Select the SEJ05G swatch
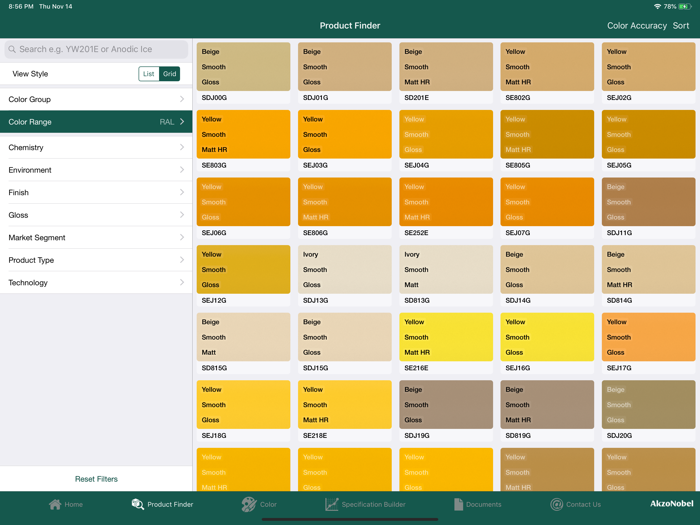The image size is (700, 525). [649, 134]
